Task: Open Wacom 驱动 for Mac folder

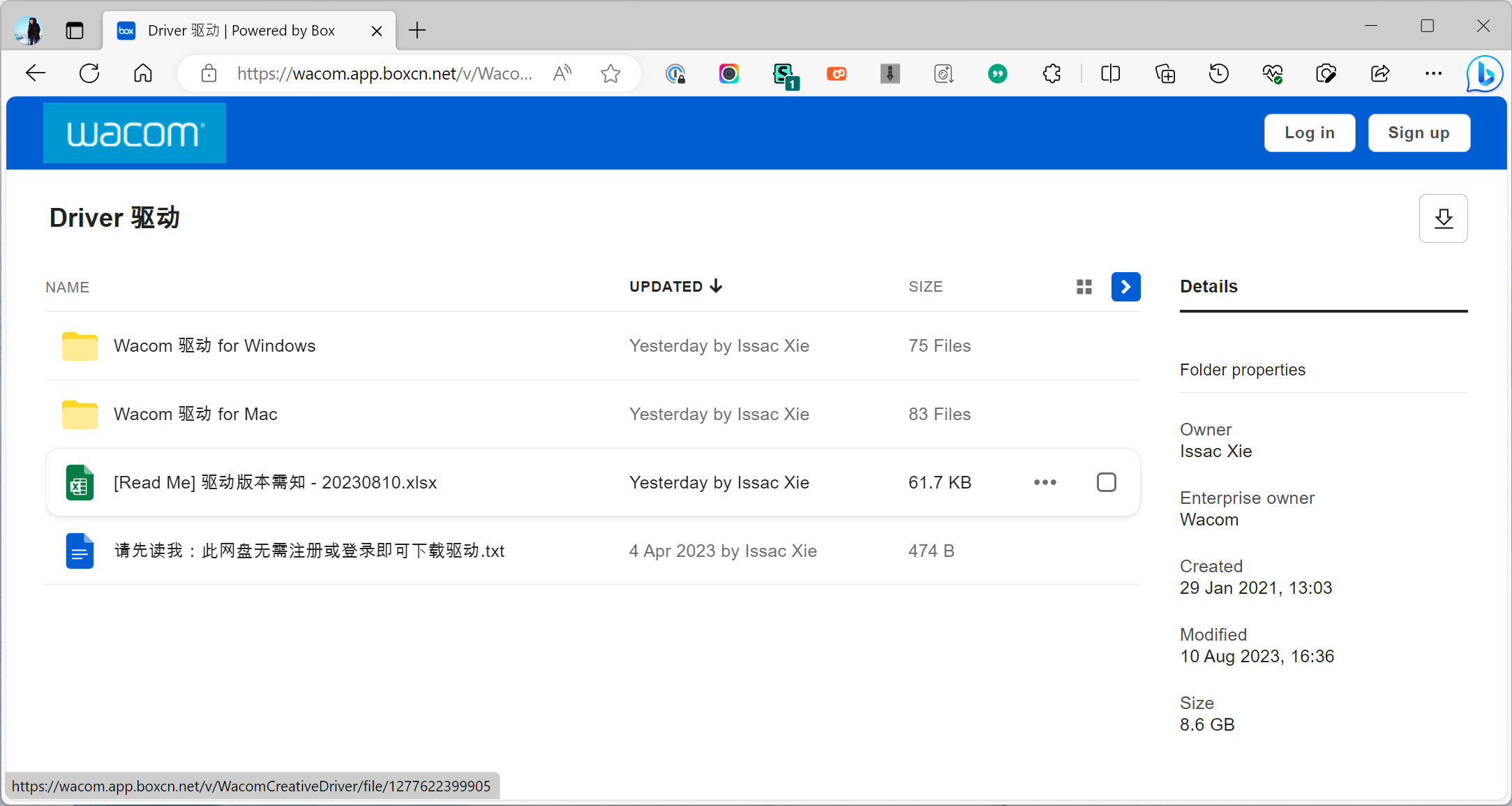Action: (x=195, y=414)
